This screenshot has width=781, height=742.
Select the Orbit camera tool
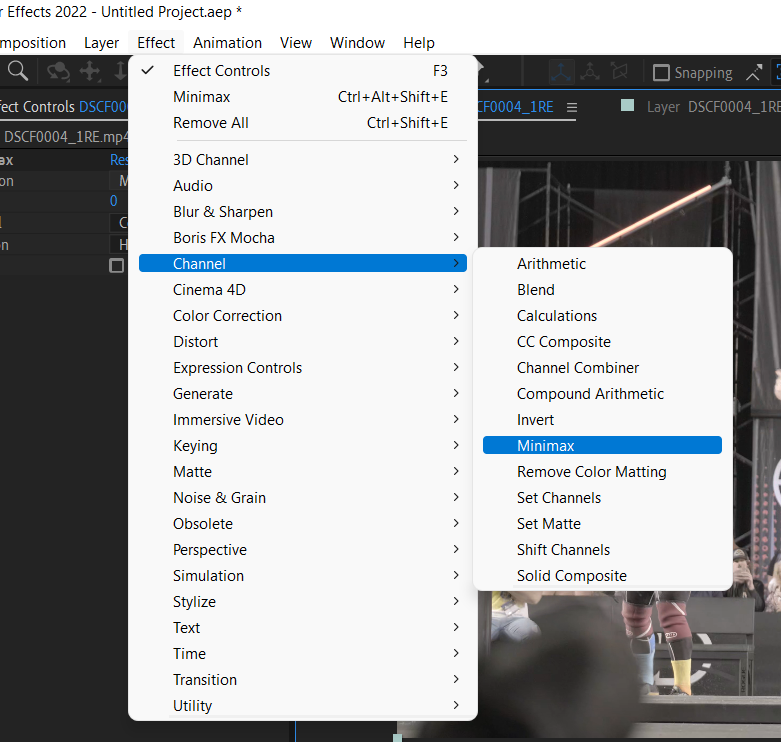(58, 71)
